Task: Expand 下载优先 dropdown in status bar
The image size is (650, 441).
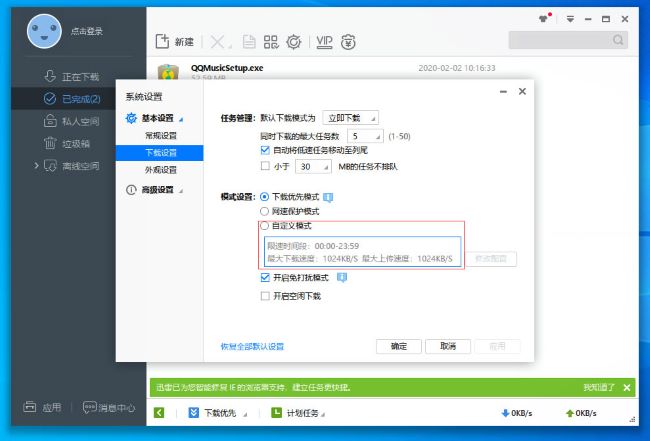Action: click(223, 412)
